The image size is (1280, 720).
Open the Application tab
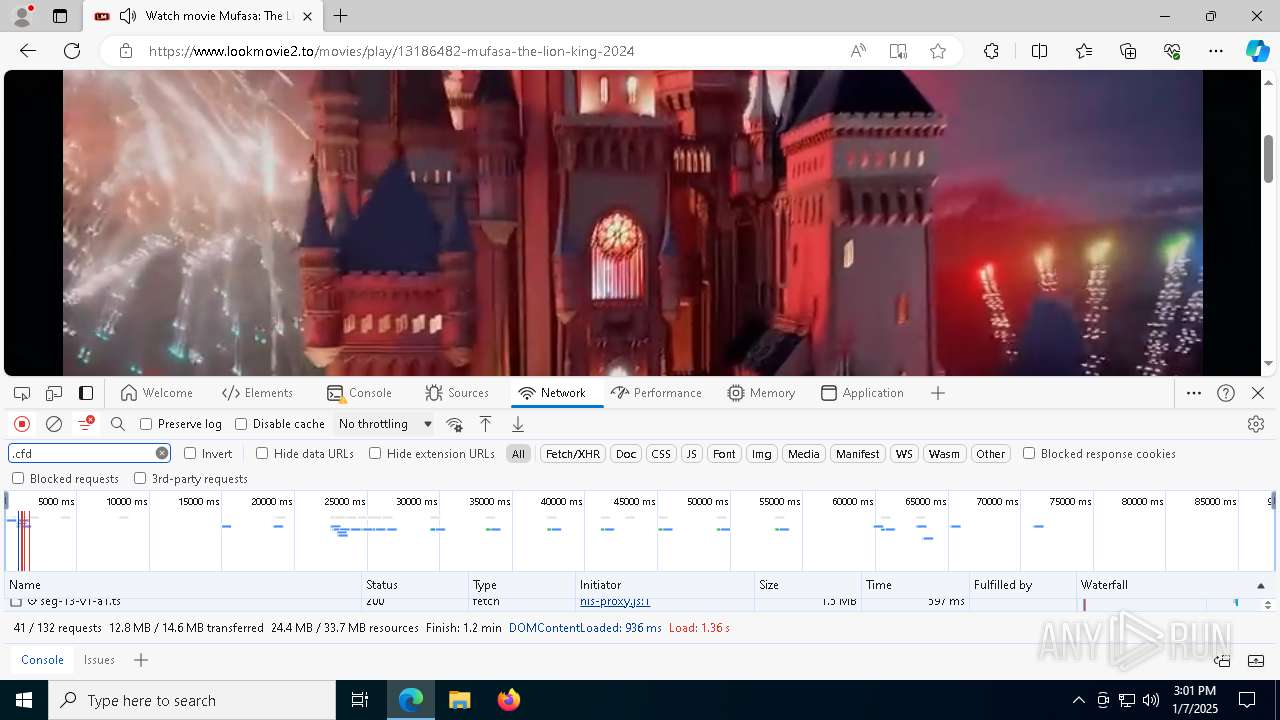862,393
